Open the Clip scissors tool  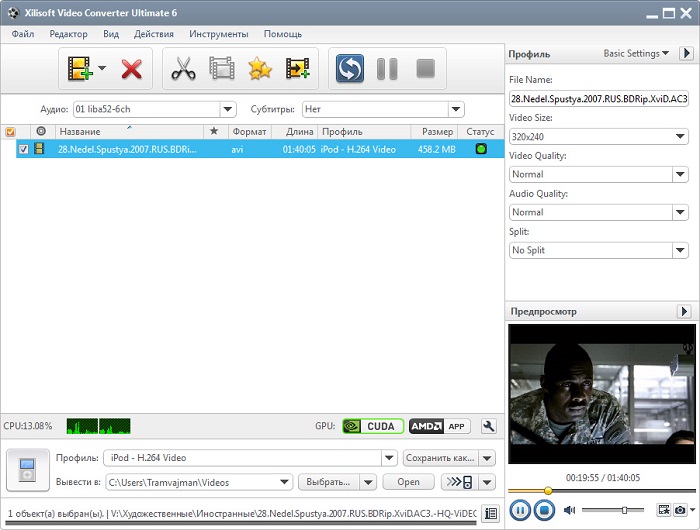pos(183,68)
